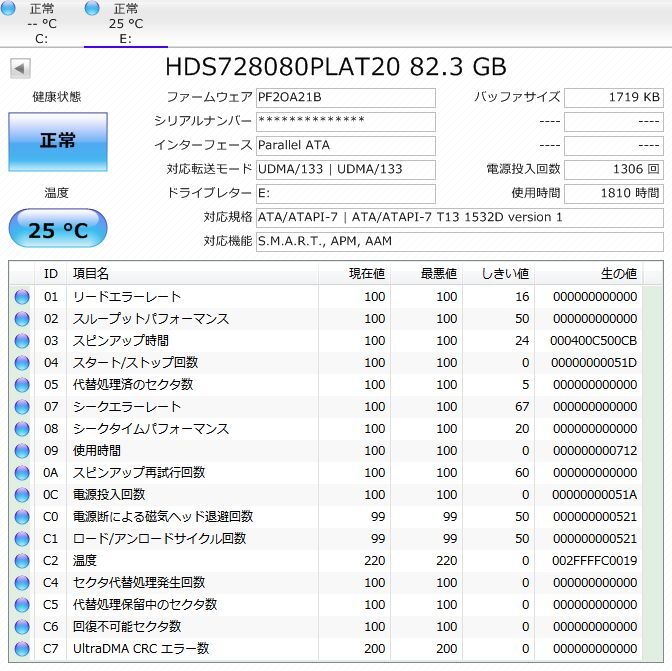
Task: Select the E: drive tab
Action: click(x=125, y=23)
